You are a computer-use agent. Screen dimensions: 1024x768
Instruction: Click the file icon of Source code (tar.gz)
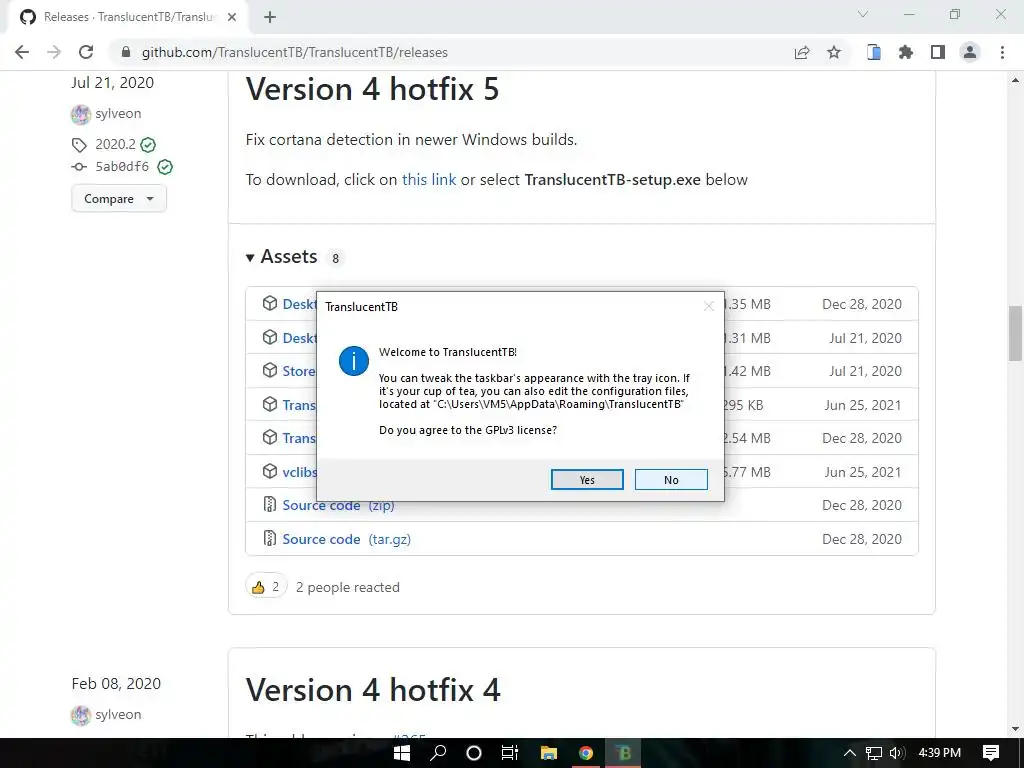pos(270,538)
